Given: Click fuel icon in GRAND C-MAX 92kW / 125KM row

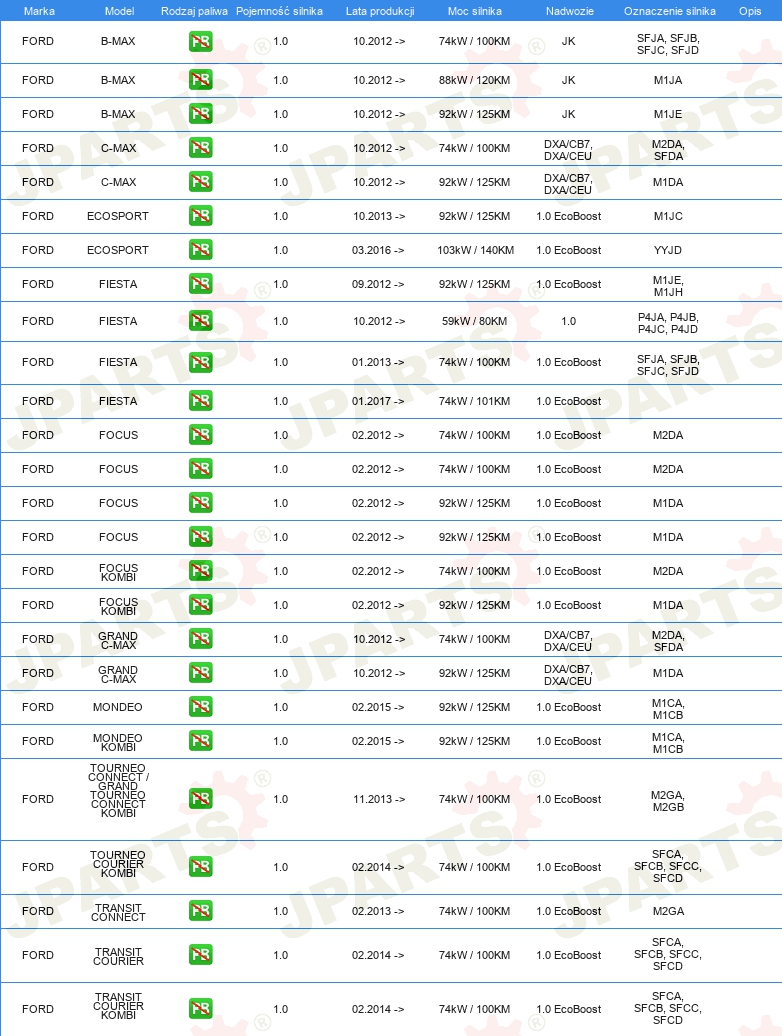Looking at the screenshot, I should coord(201,673).
